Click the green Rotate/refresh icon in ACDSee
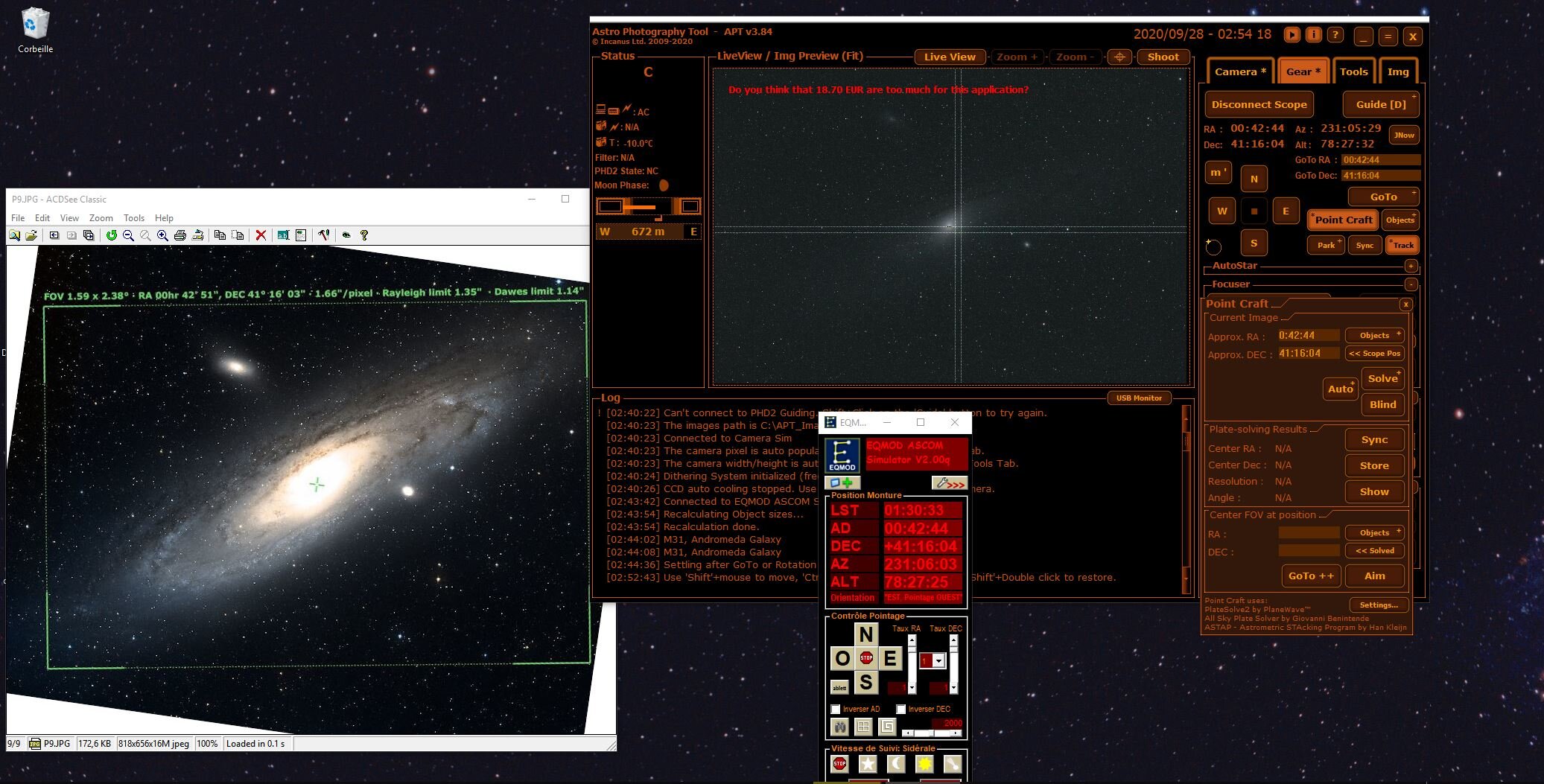Image resolution: width=1544 pixels, height=784 pixels. (x=111, y=235)
